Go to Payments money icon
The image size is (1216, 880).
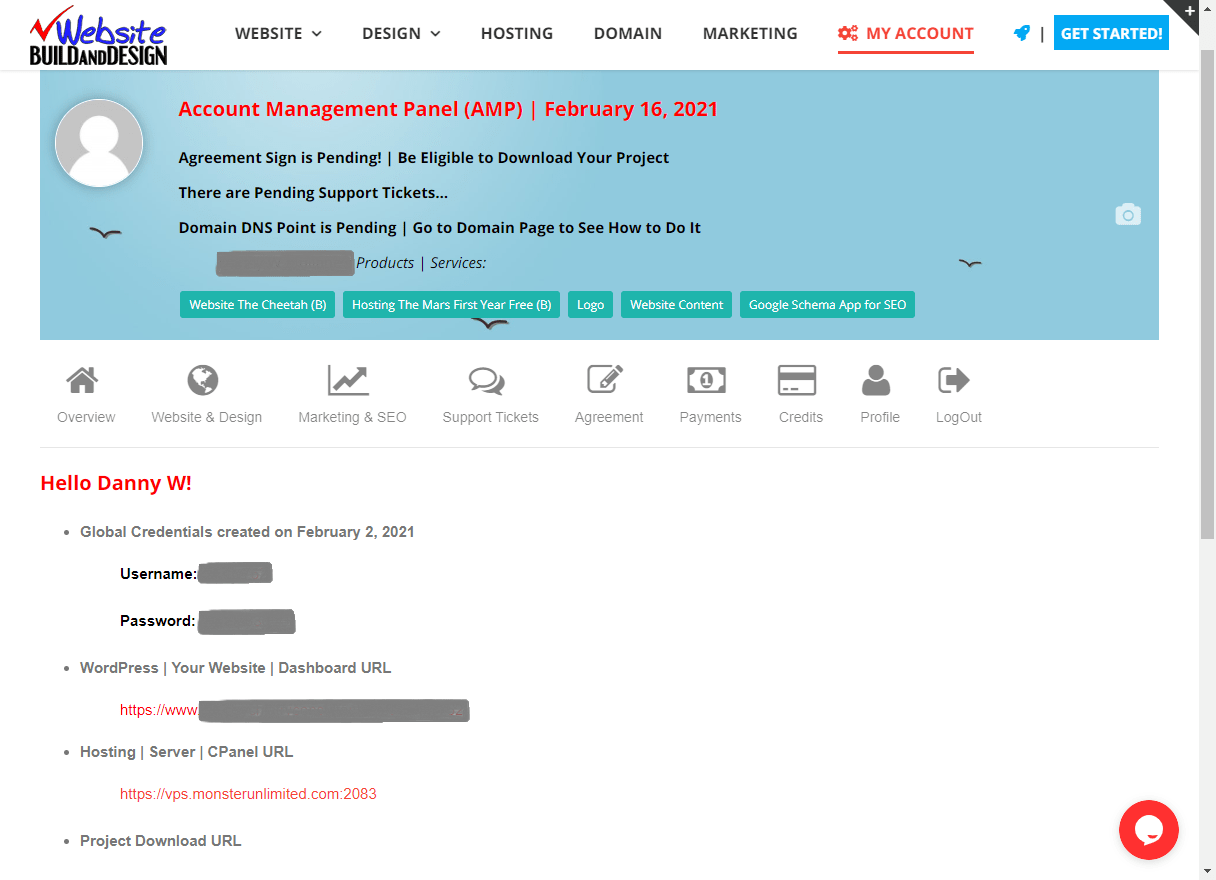(706, 381)
